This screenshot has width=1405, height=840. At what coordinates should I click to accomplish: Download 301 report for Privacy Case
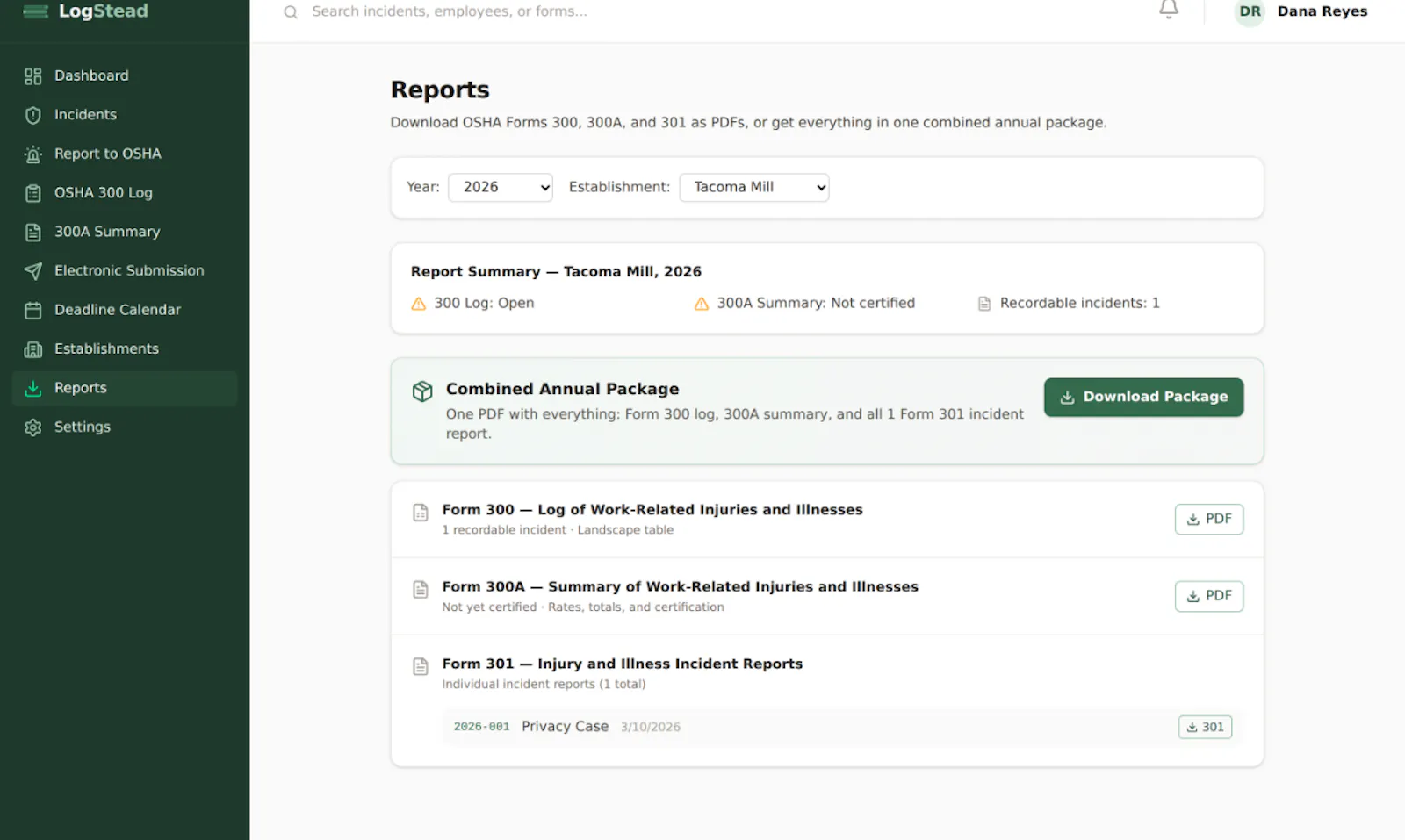[x=1205, y=727]
